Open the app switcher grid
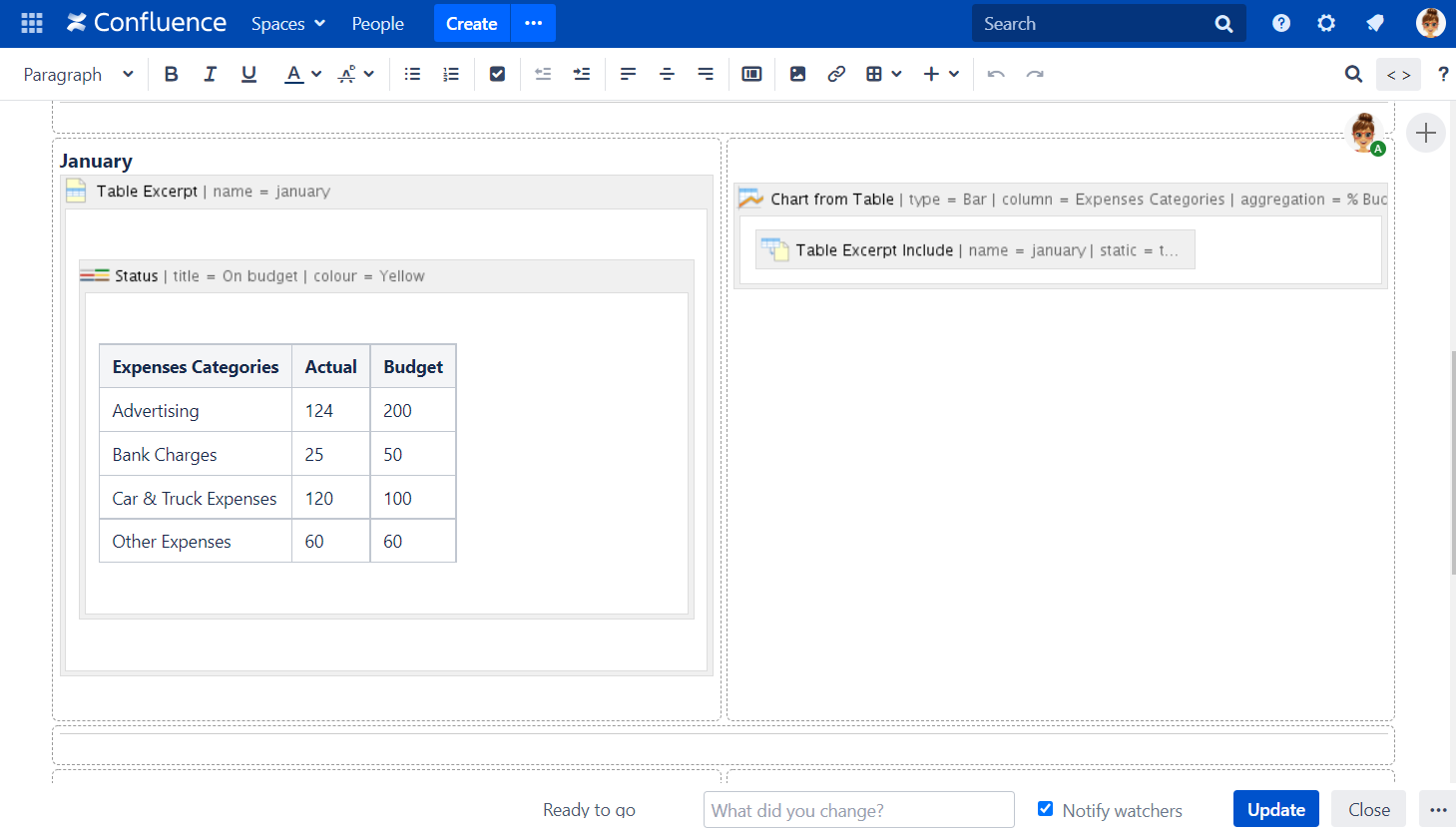The width and height of the screenshot is (1456, 830). 32,23
